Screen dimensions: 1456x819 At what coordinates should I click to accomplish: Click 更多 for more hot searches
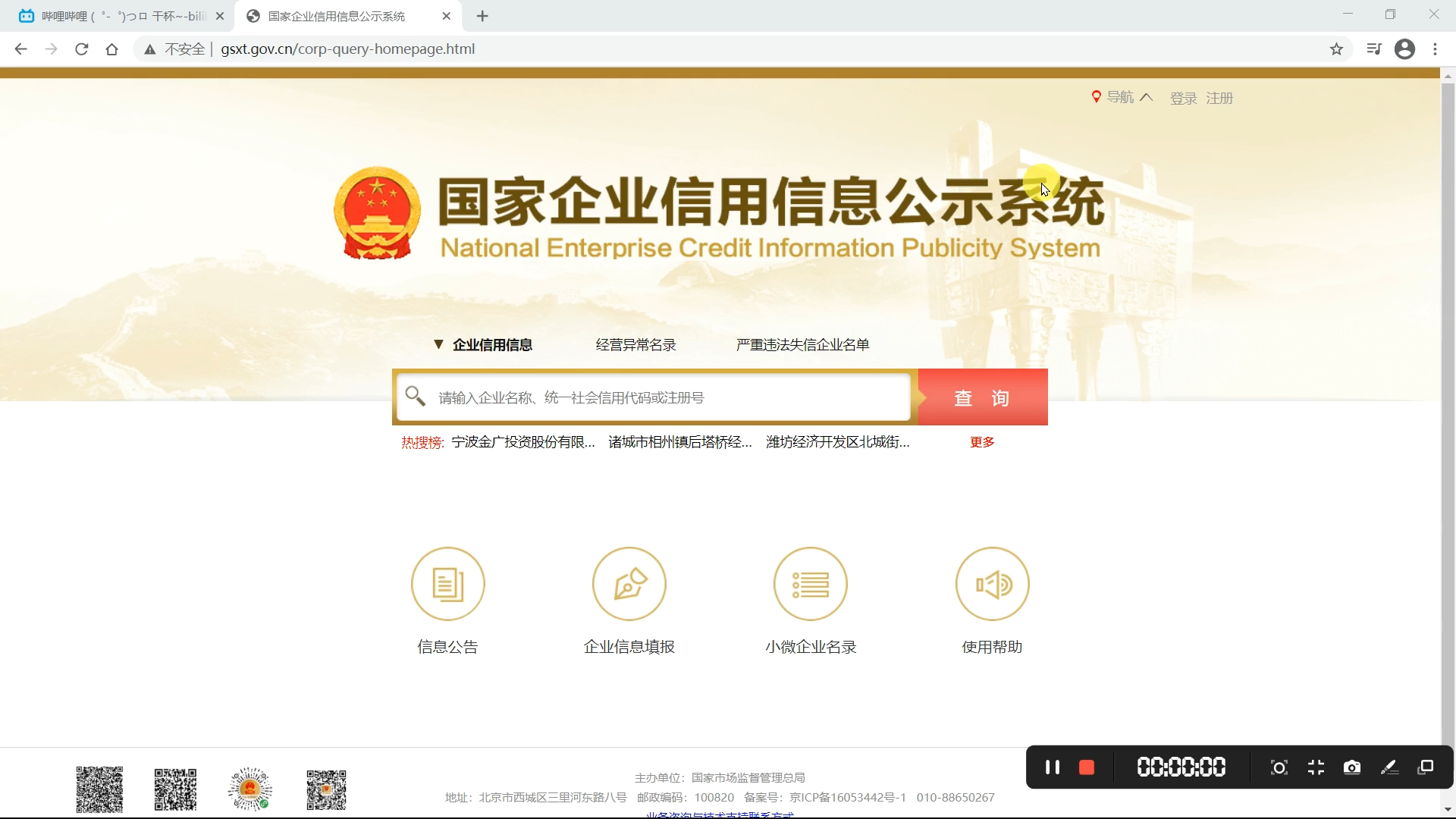(982, 442)
